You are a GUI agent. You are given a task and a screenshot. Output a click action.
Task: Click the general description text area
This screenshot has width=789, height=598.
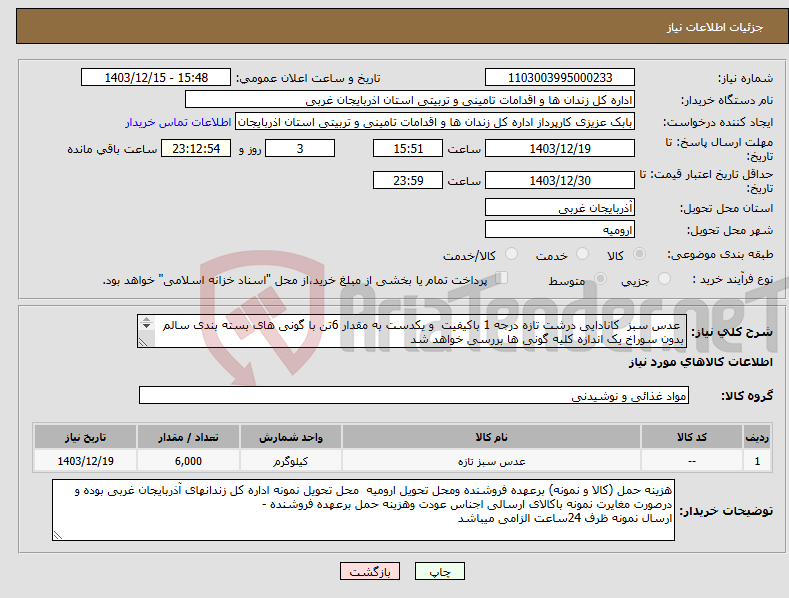tap(412, 331)
